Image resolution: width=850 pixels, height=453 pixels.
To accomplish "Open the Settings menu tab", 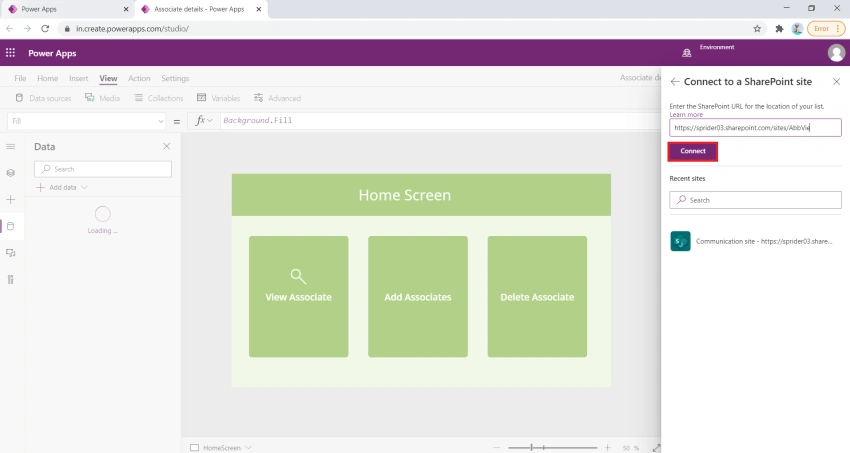I will (175, 78).
